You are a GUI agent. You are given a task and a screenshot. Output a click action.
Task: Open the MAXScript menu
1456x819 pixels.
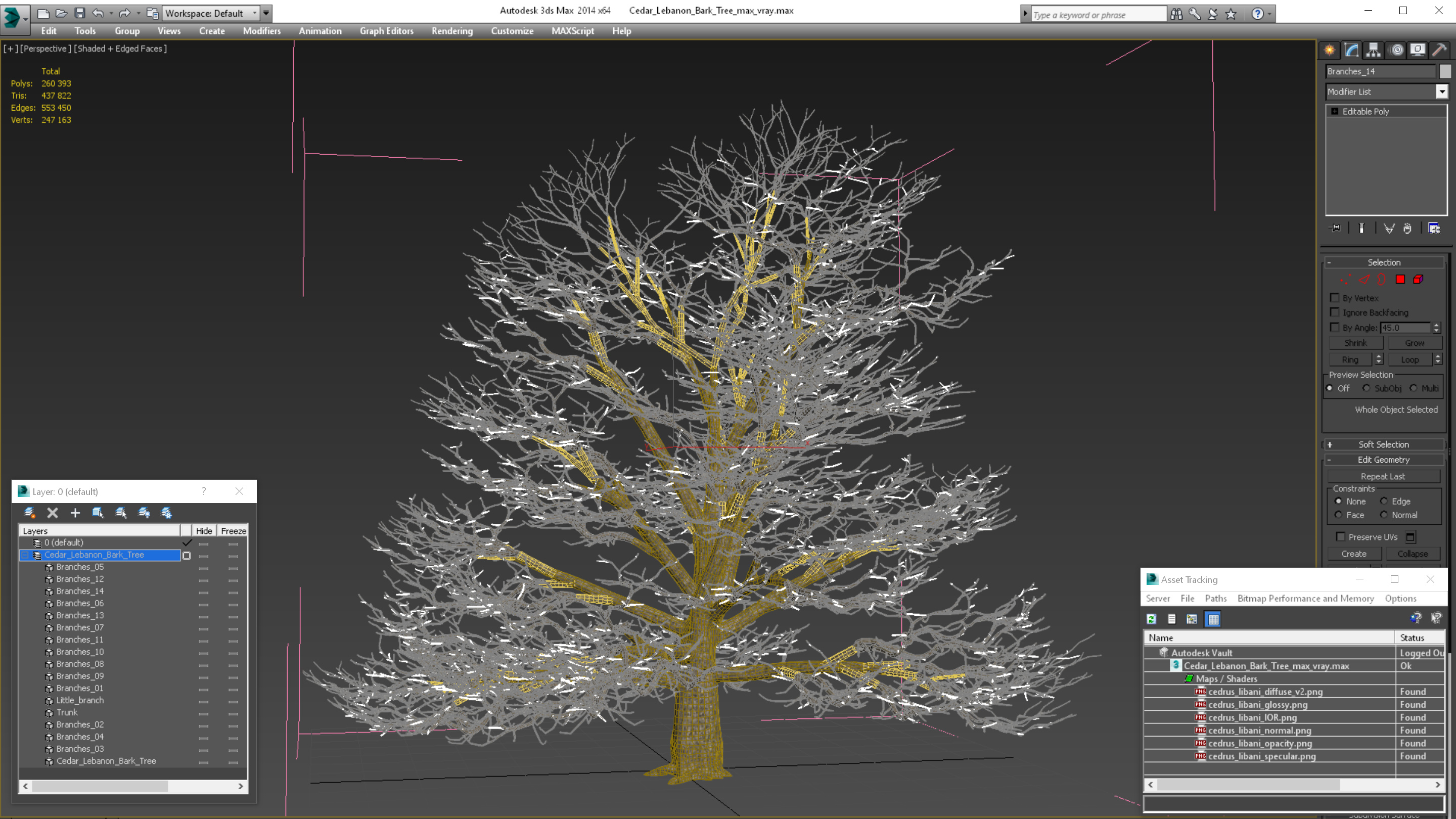coord(573,31)
